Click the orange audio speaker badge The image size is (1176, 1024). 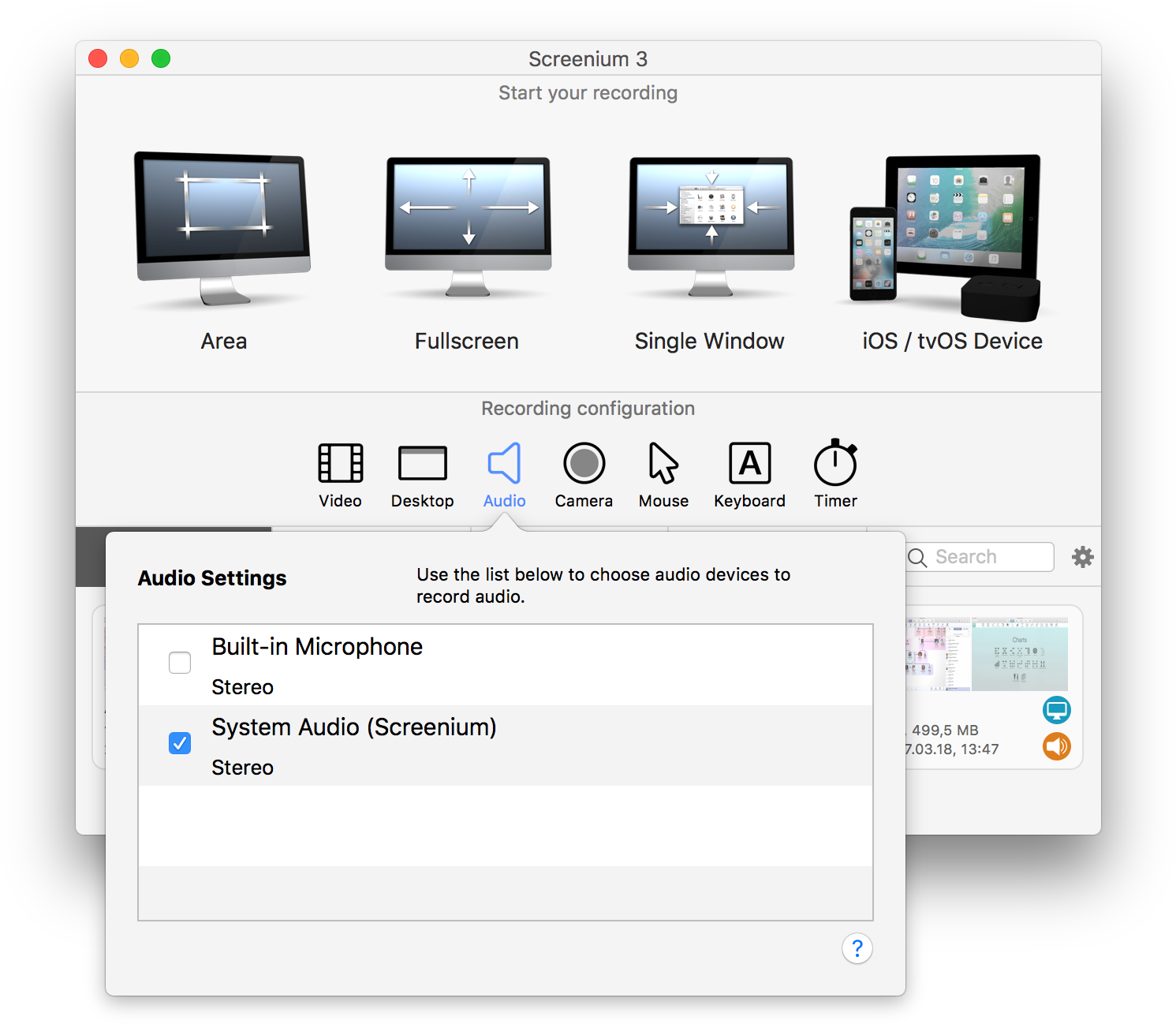(x=1057, y=746)
